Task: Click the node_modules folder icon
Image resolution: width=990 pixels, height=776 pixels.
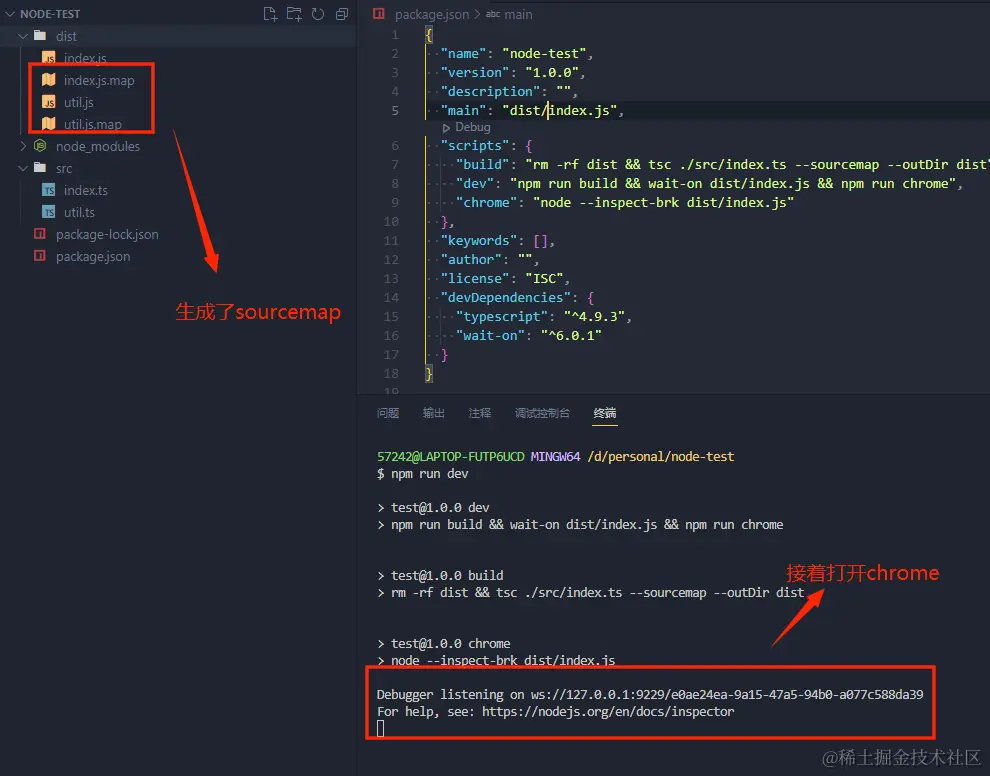Action: tap(40, 146)
